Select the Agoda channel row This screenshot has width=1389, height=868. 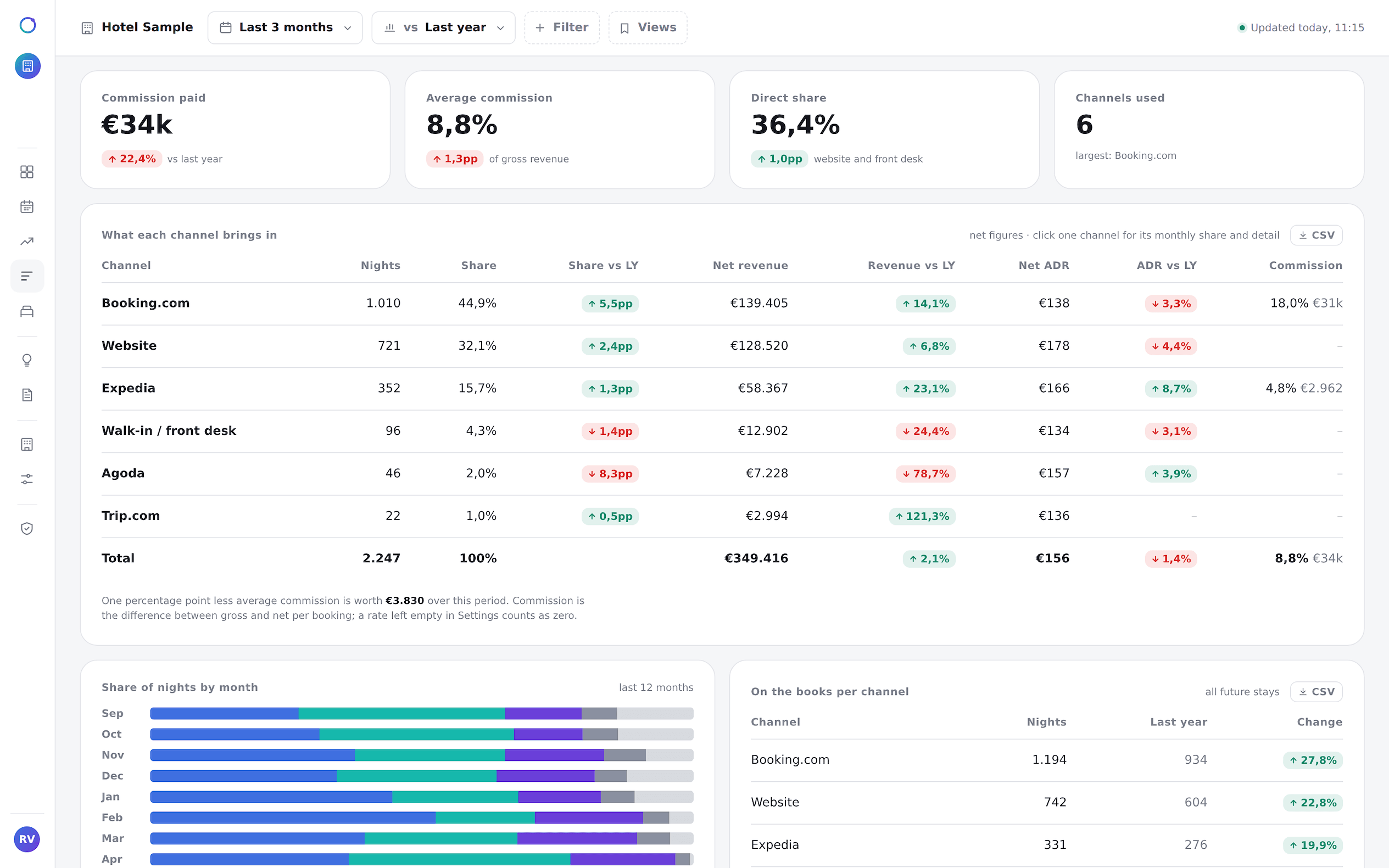pos(722,473)
